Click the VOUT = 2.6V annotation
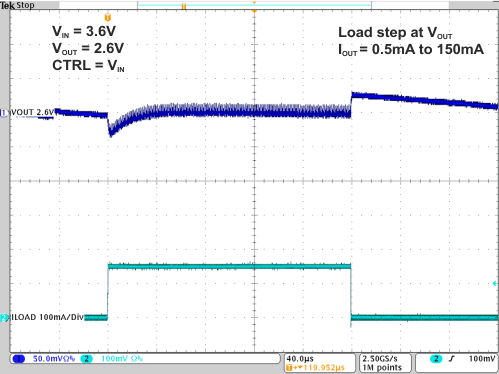The height and width of the screenshot is (374, 499). (x=88, y=49)
